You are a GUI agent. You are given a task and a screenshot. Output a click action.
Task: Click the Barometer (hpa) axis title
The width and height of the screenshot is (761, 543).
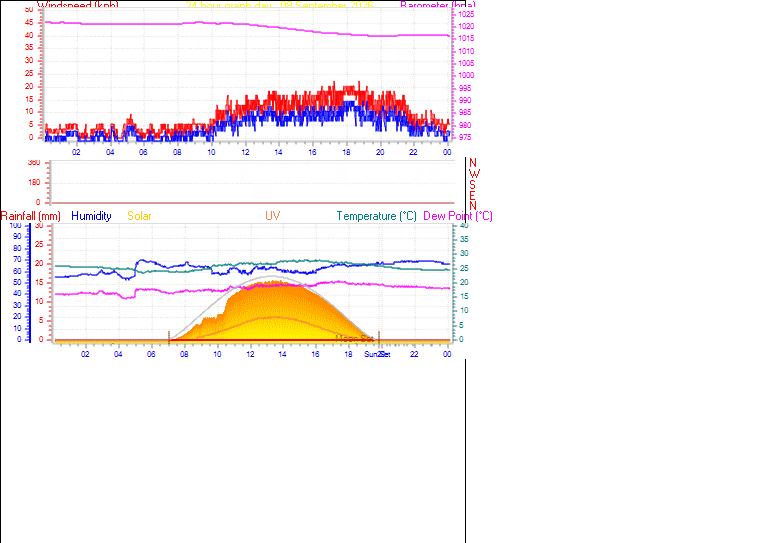[438, 5]
